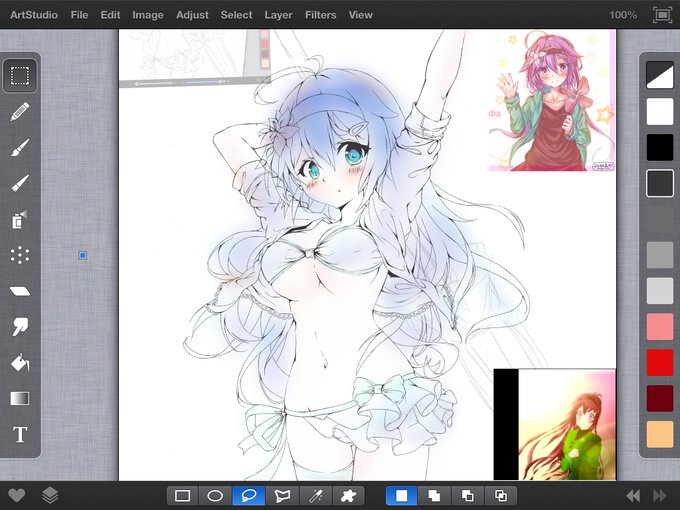The height and width of the screenshot is (510, 680).
Task: Choose ellipse selection shape
Action: pyautogui.click(x=215, y=496)
